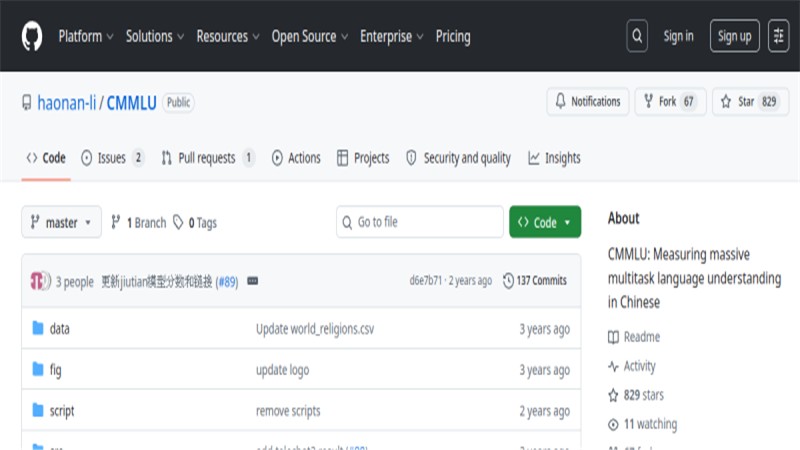The height and width of the screenshot is (450, 800).
Task: View the 1 Branch link
Action: [x=138, y=222]
